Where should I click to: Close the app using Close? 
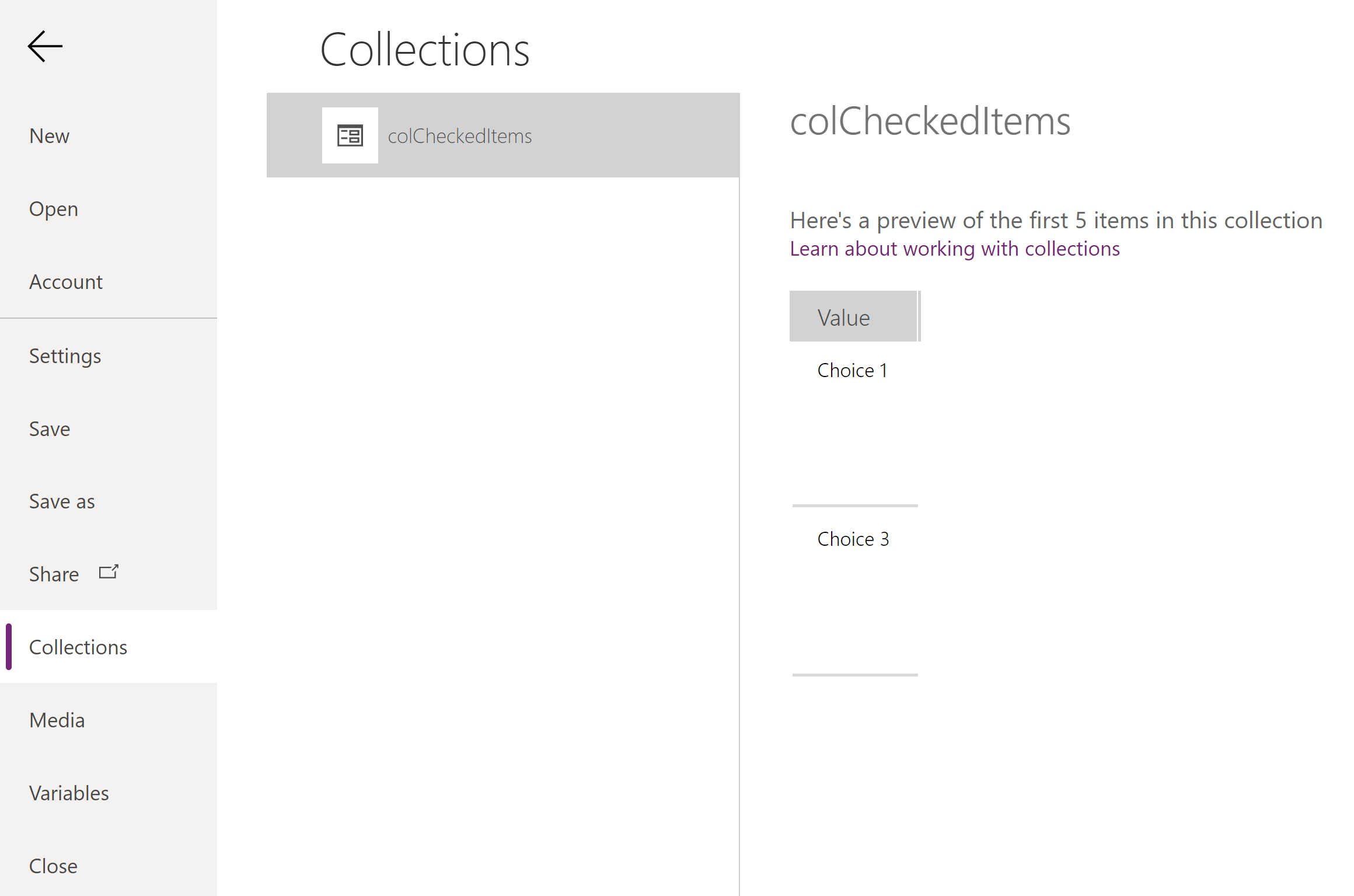(x=53, y=866)
